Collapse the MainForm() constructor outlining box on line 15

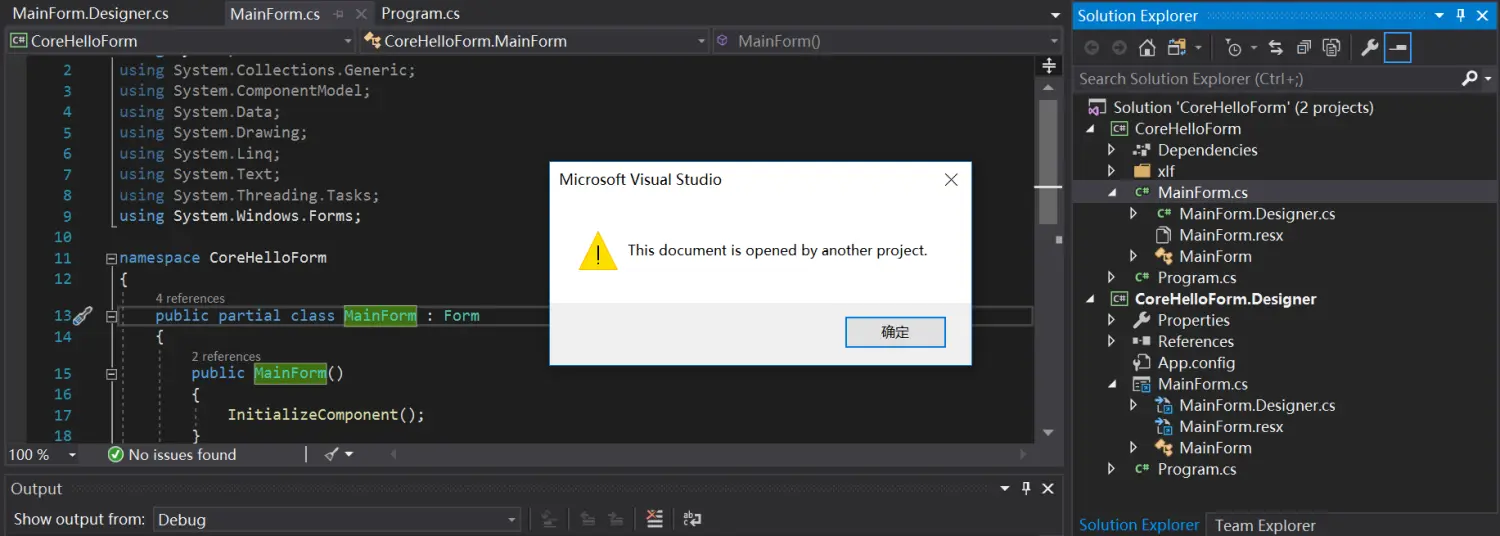(111, 374)
